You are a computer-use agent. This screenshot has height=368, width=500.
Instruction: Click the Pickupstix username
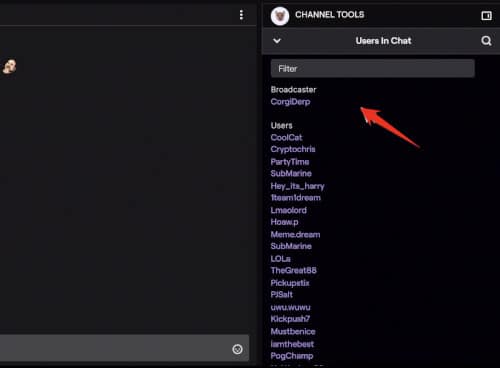click(290, 283)
